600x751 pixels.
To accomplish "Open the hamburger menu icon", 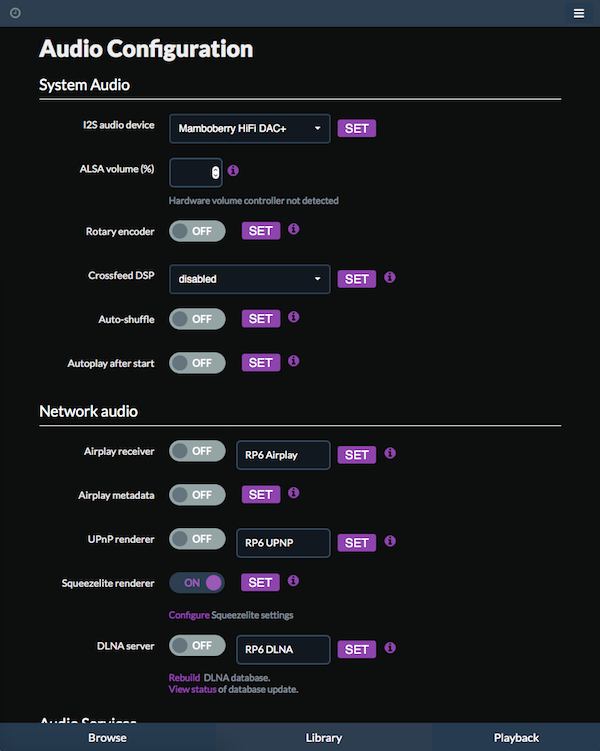I will tap(578, 13).
